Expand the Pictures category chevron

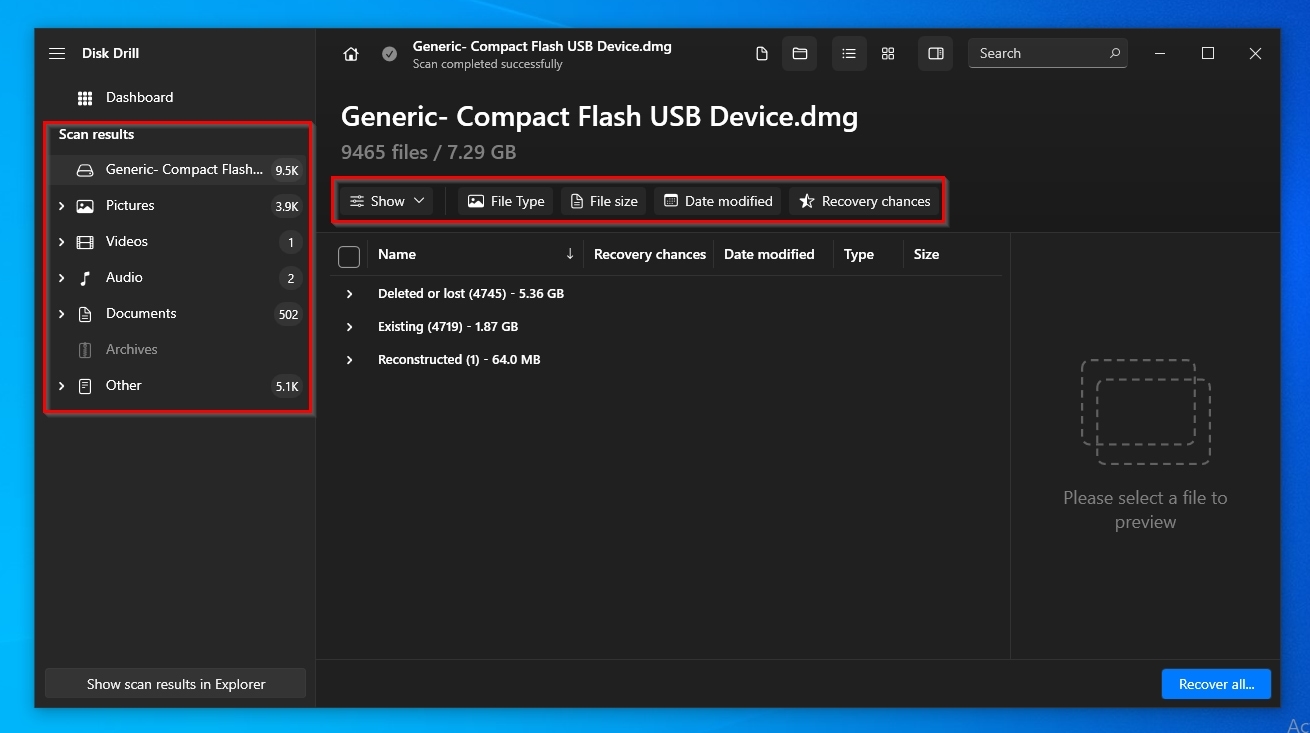pos(61,206)
